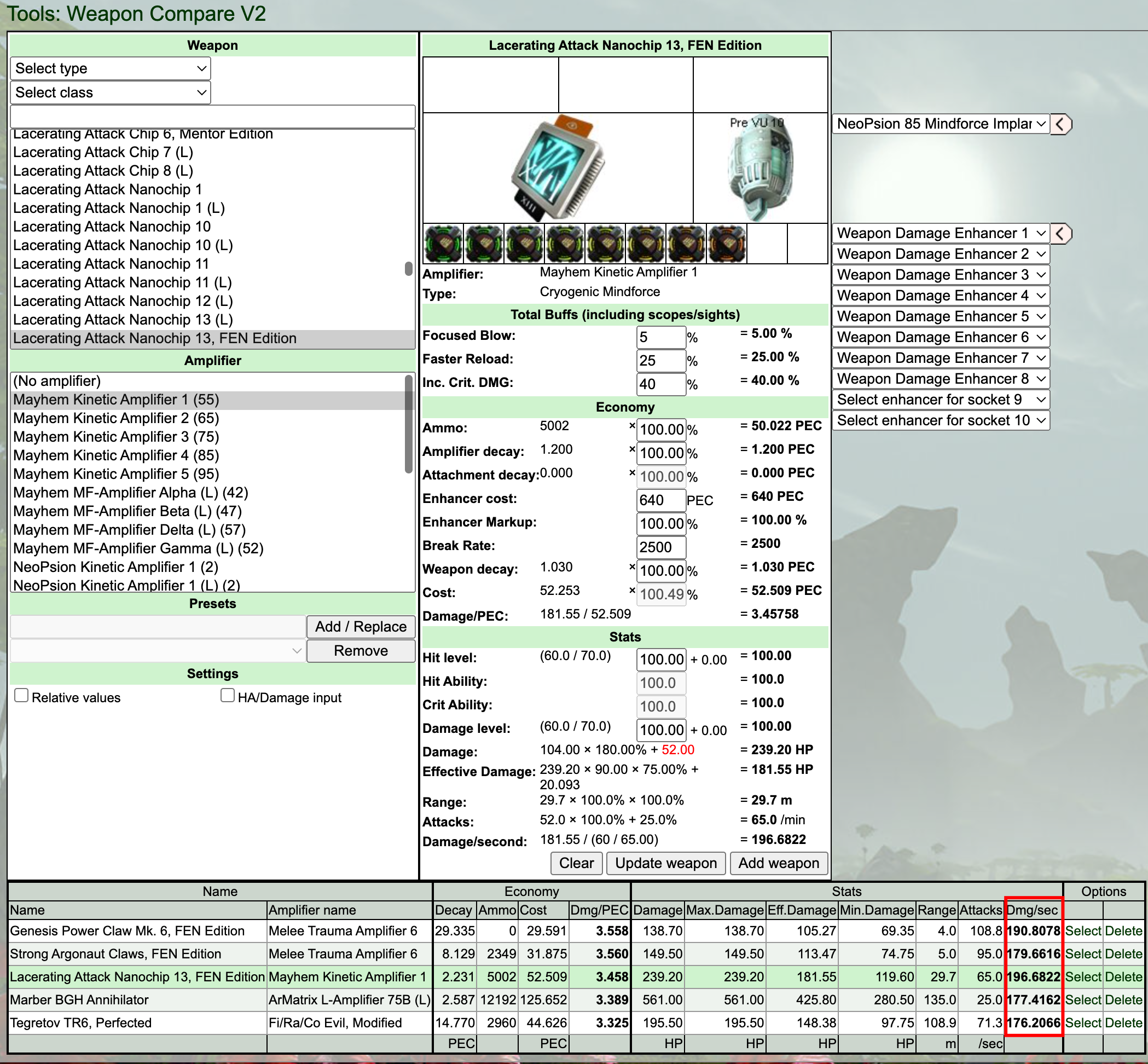This screenshot has width=1148, height=1064.
Task: Click the Enhancer Markup percentage field
Action: click(661, 524)
